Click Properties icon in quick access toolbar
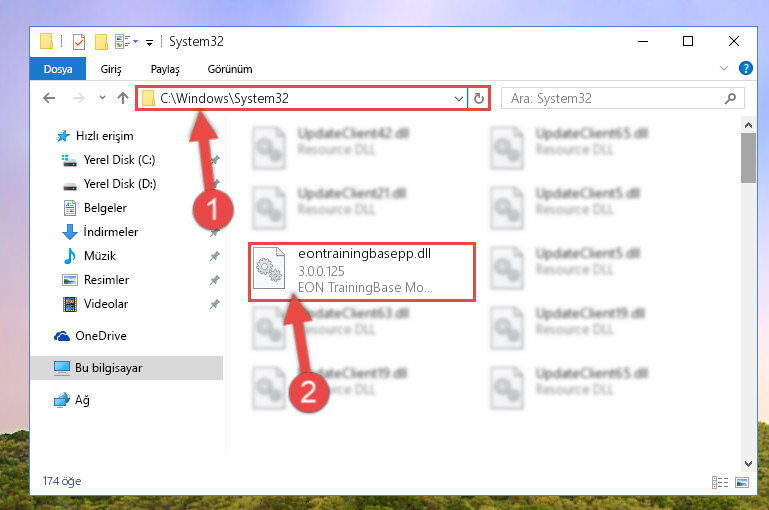Image resolution: width=769 pixels, height=510 pixels. click(x=78, y=42)
